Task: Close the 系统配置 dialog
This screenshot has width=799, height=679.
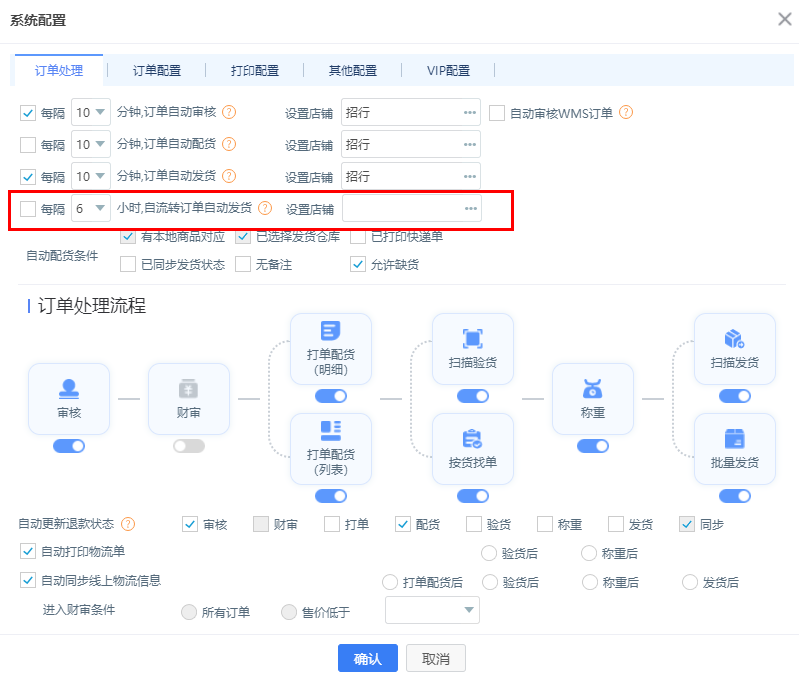Action: [785, 19]
